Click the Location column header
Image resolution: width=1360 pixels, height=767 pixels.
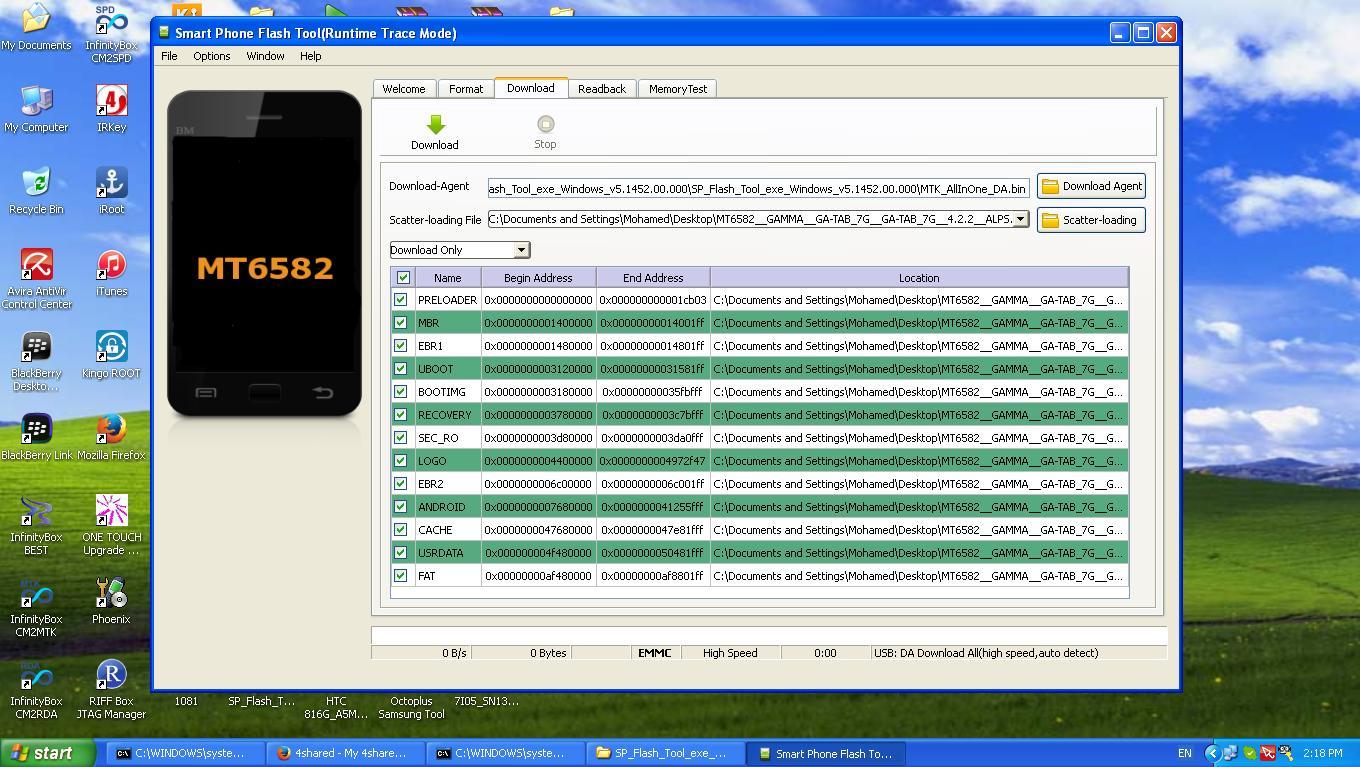[919, 278]
